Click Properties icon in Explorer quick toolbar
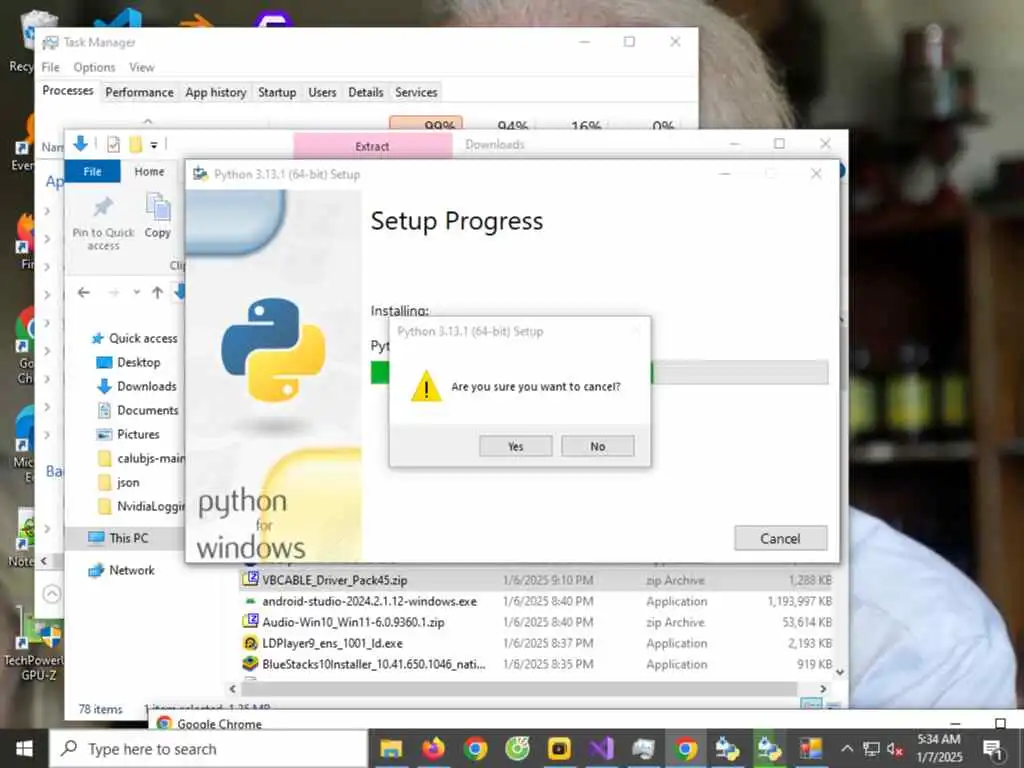 pyautogui.click(x=114, y=144)
